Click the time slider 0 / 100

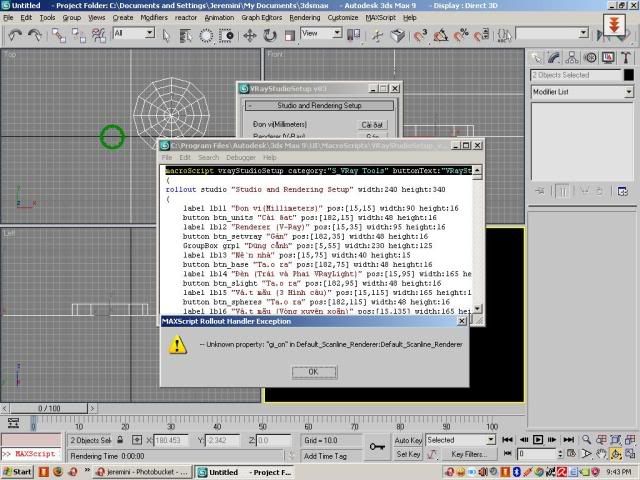[49, 408]
